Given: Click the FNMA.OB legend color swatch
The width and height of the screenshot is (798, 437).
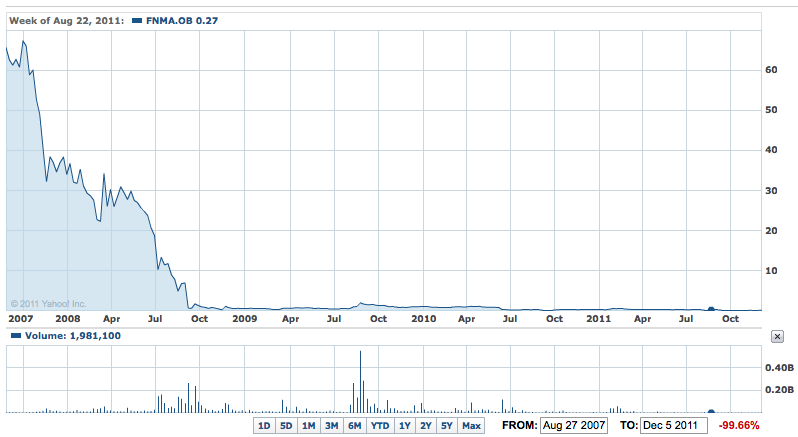Looking at the screenshot, I should point(136,21).
